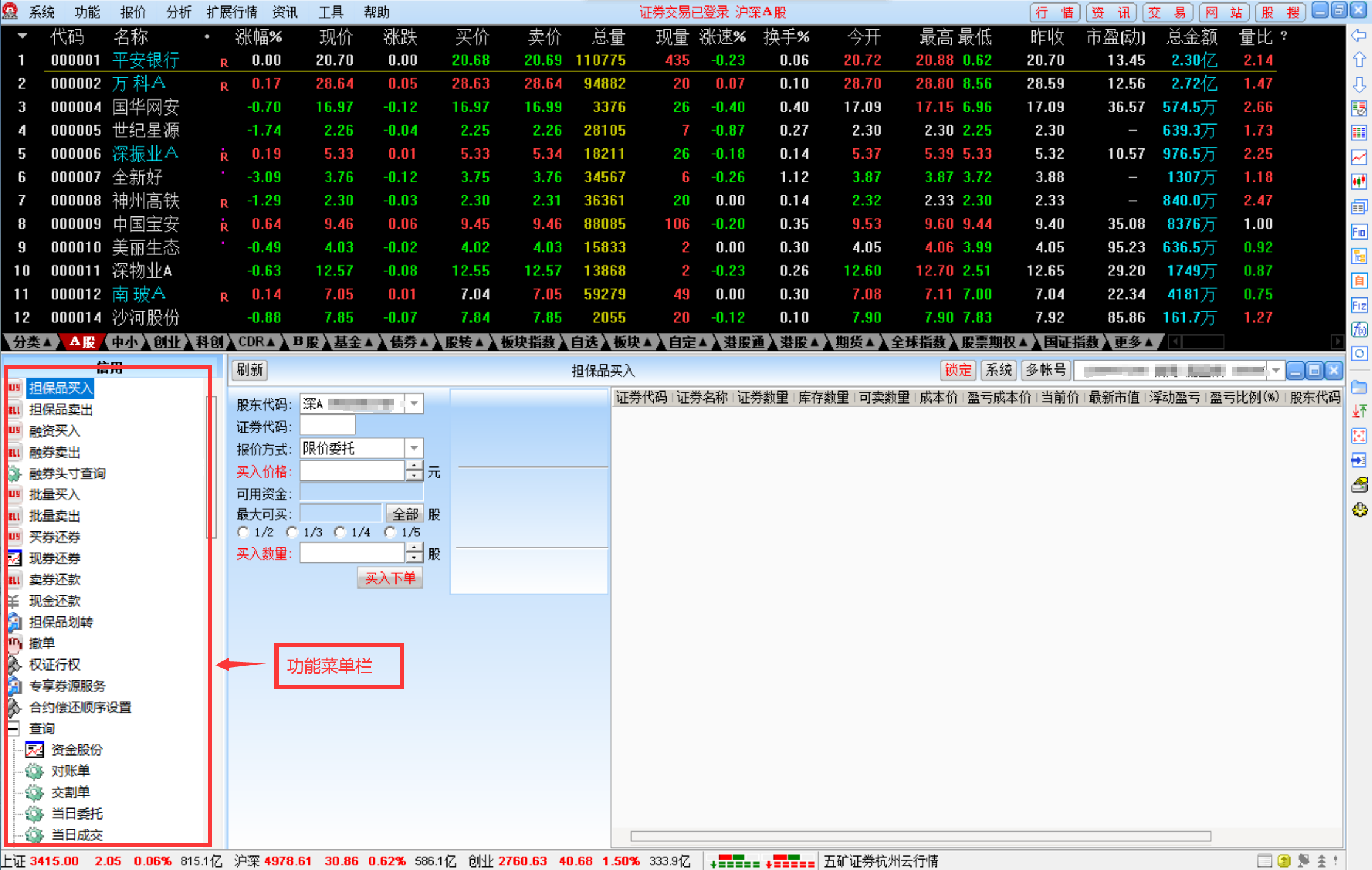Click the 担保品卖出 SELL icon

[15, 410]
